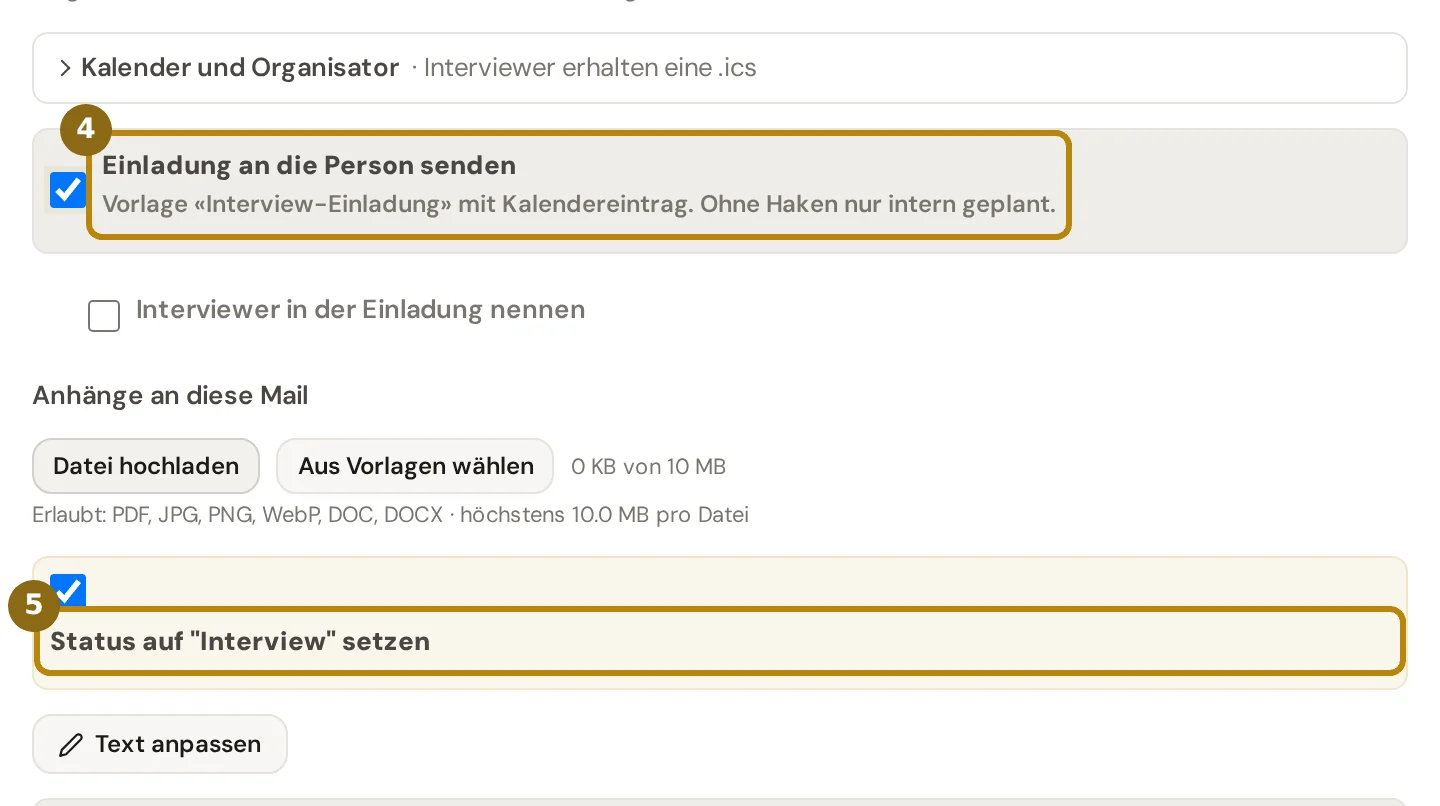Screen dimensions: 1440x806
Task: Click the Erlaubt: PDF, JPG, PNG file types note
Action: point(390,515)
